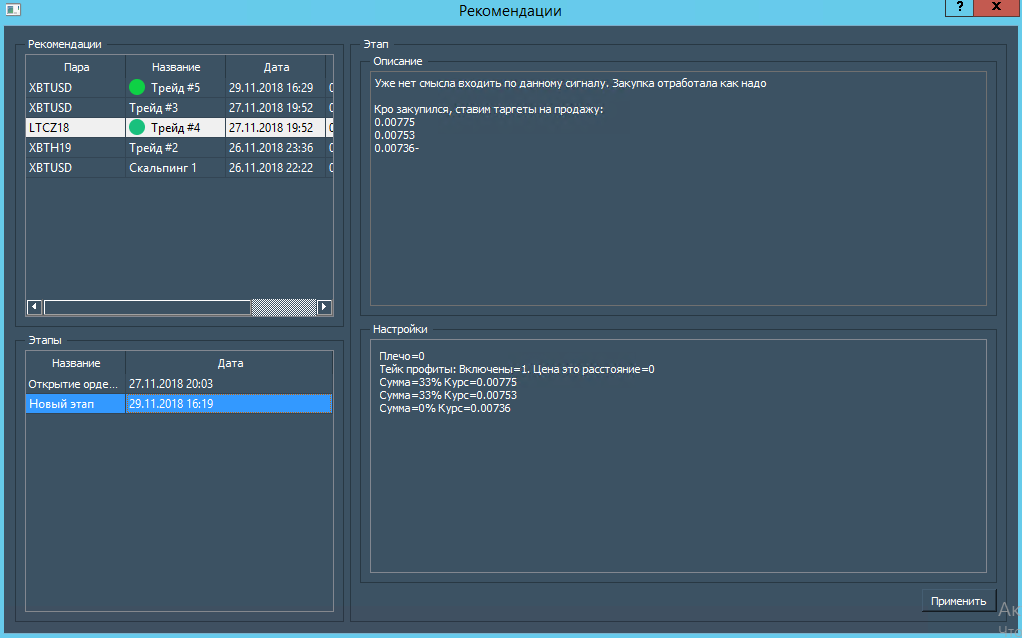Click right arrow of recommendations horizontal scrollbar
The width and height of the screenshot is (1022, 638).
(x=323, y=307)
